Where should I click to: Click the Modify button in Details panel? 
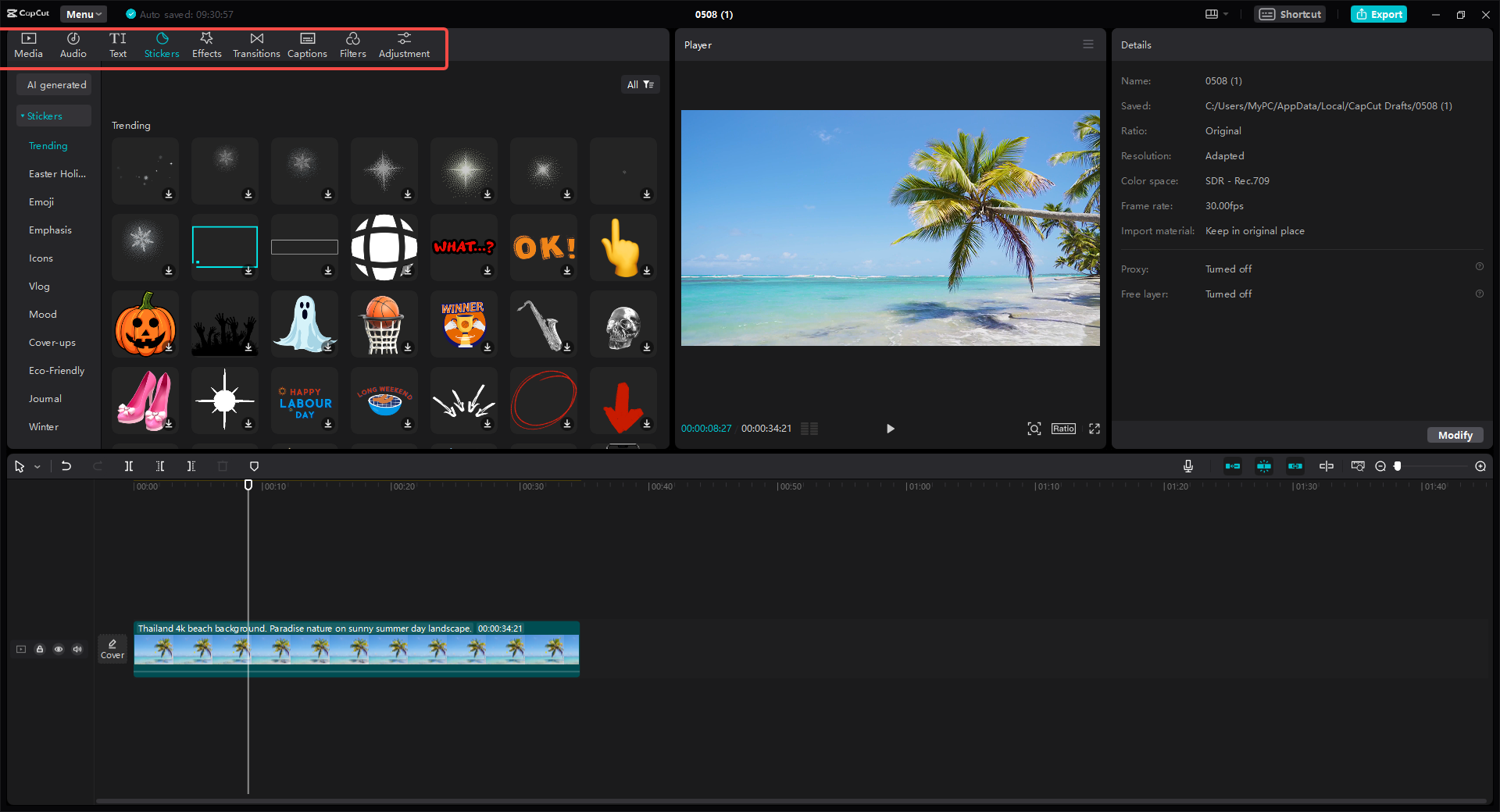(x=1454, y=435)
